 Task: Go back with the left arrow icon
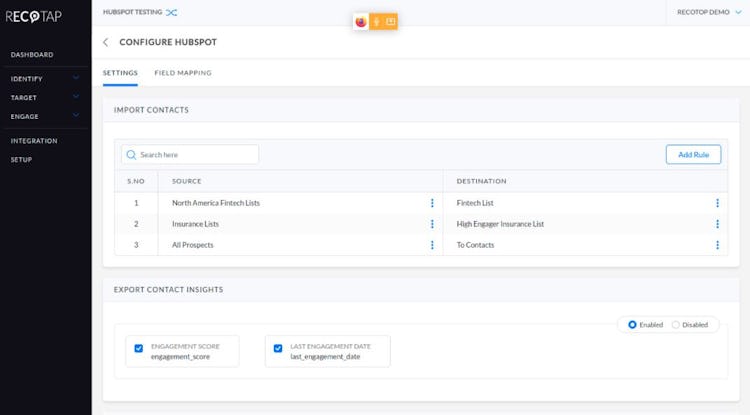[x=106, y=42]
